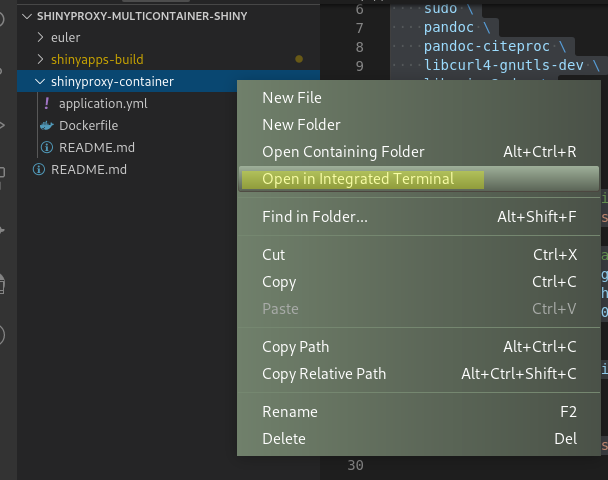
Task: Click info icon of README.md inside shinyproxy-container
Action: [x=46, y=147]
